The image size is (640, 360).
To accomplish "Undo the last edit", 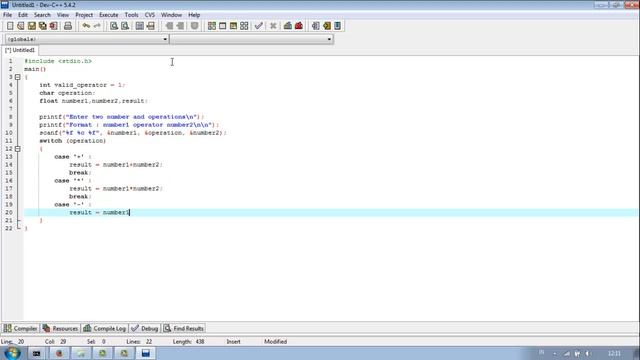I will (86, 26).
